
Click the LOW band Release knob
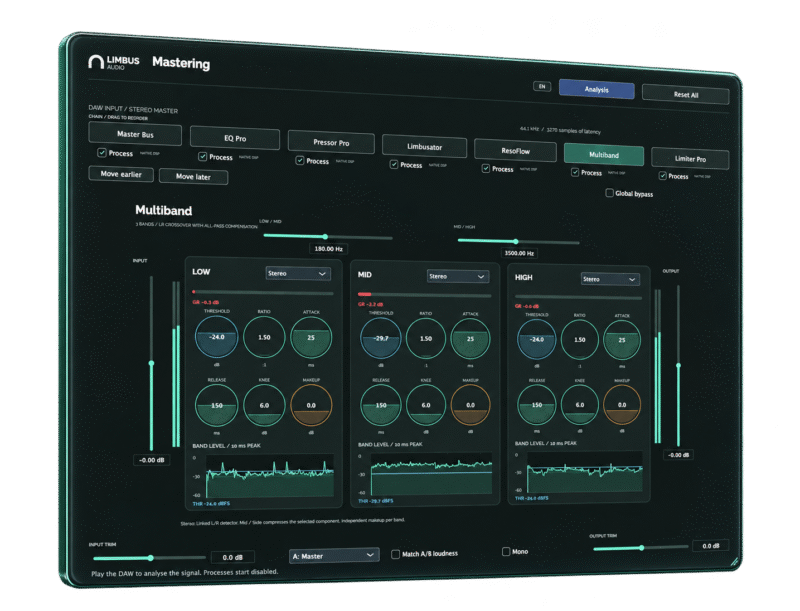pos(217,405)
